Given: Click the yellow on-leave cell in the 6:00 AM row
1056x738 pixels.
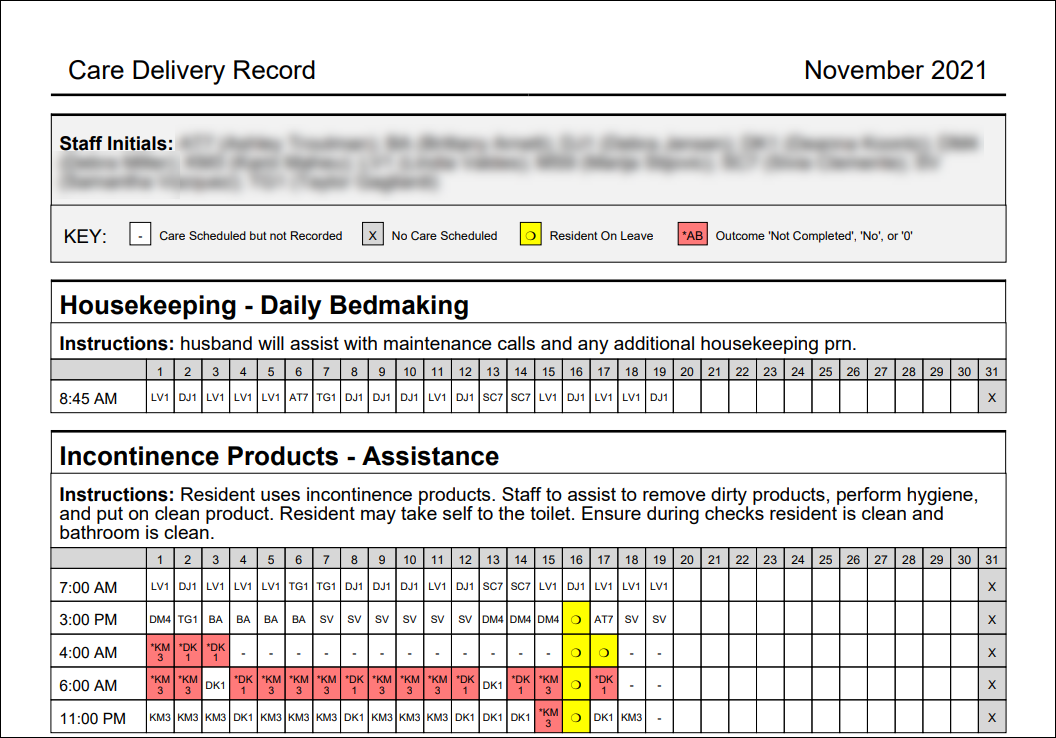Looking at the screenshot, I should pyautogui.click(x=576, y=685).
